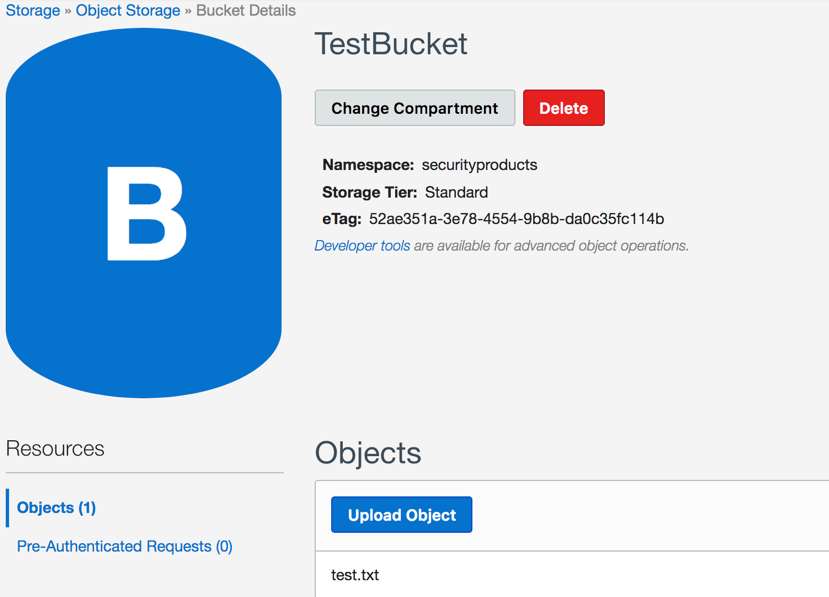Click the Resources sidebar heading
Screen dimensions: 829x597
click(x=55, y=449)
